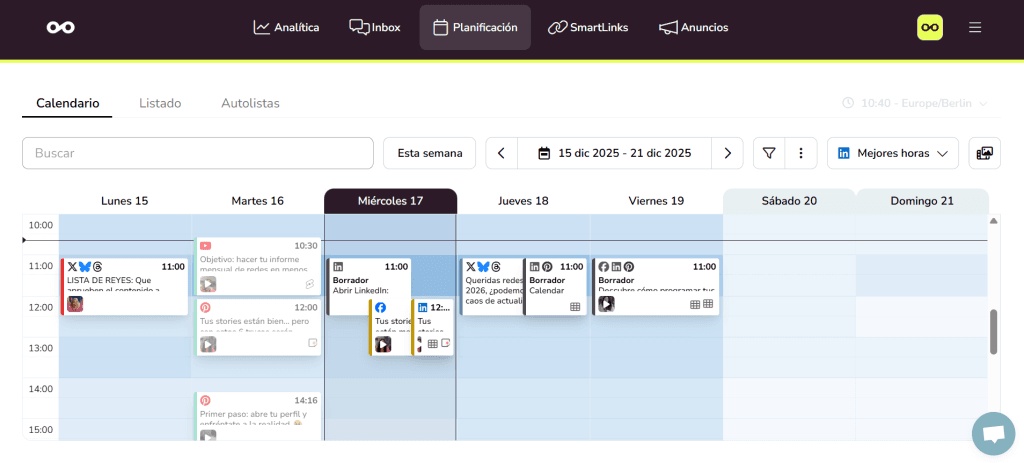Open the chat support bubble
1024x463 pixels.
(993, 433)
